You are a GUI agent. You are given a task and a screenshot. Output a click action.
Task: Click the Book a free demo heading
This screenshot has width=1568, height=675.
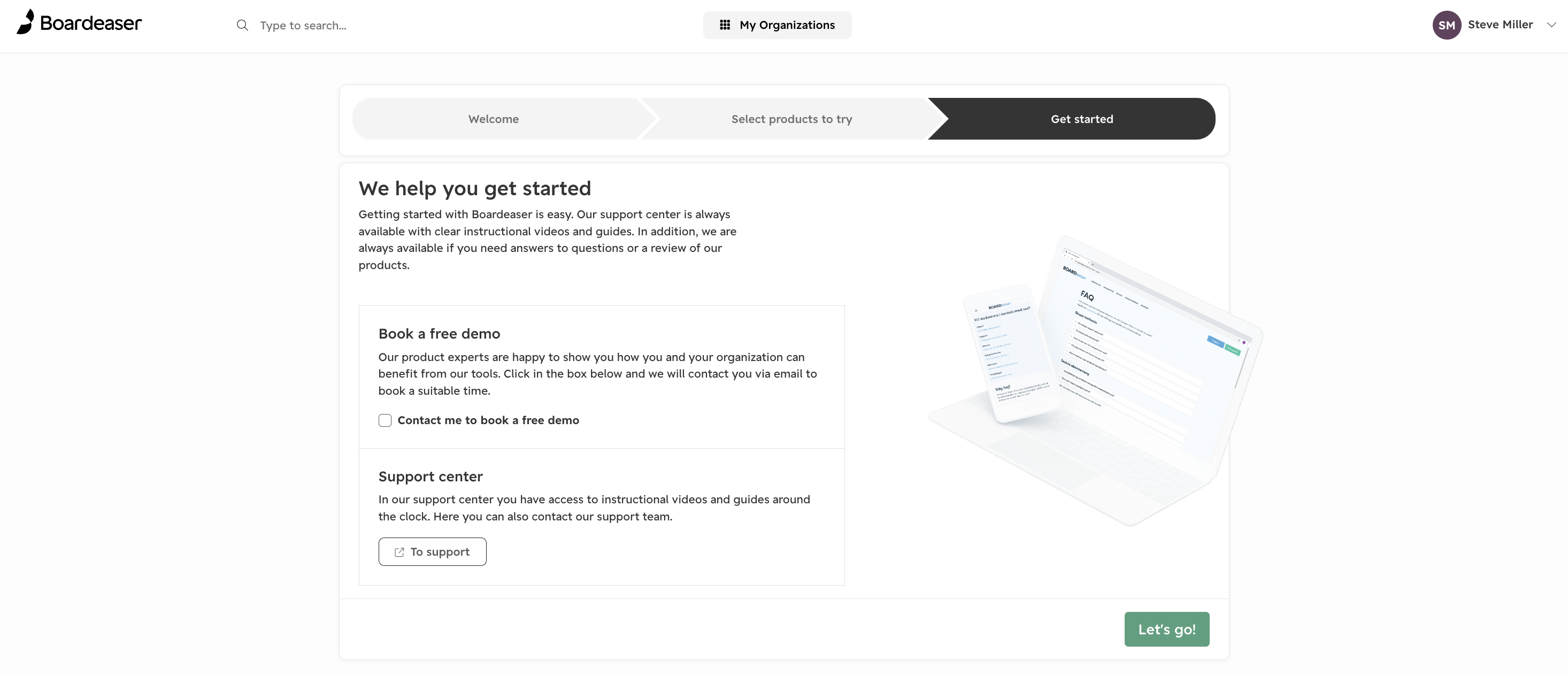point(439,334)
